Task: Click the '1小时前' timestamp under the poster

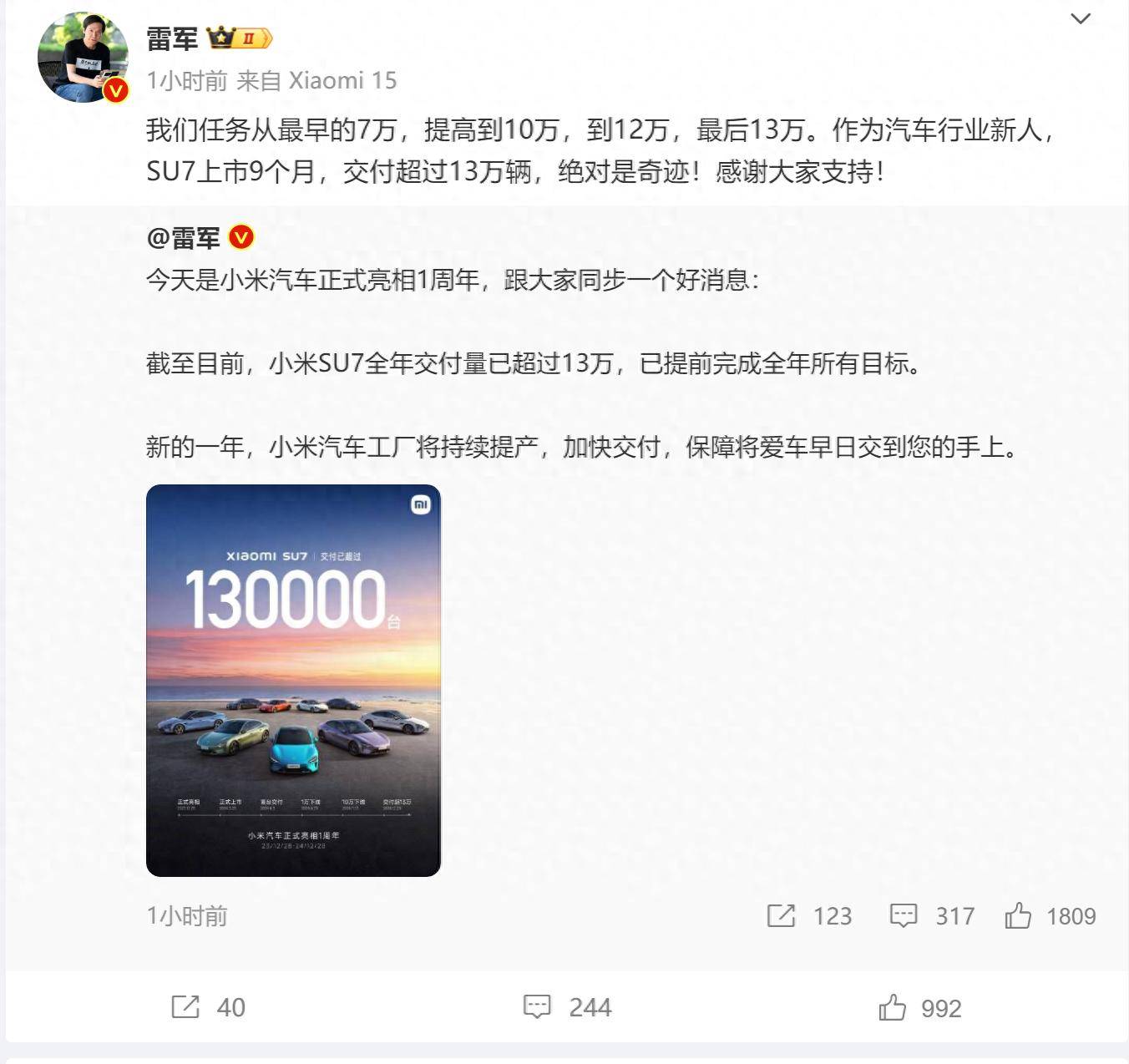Action: (x=186, y=916)
